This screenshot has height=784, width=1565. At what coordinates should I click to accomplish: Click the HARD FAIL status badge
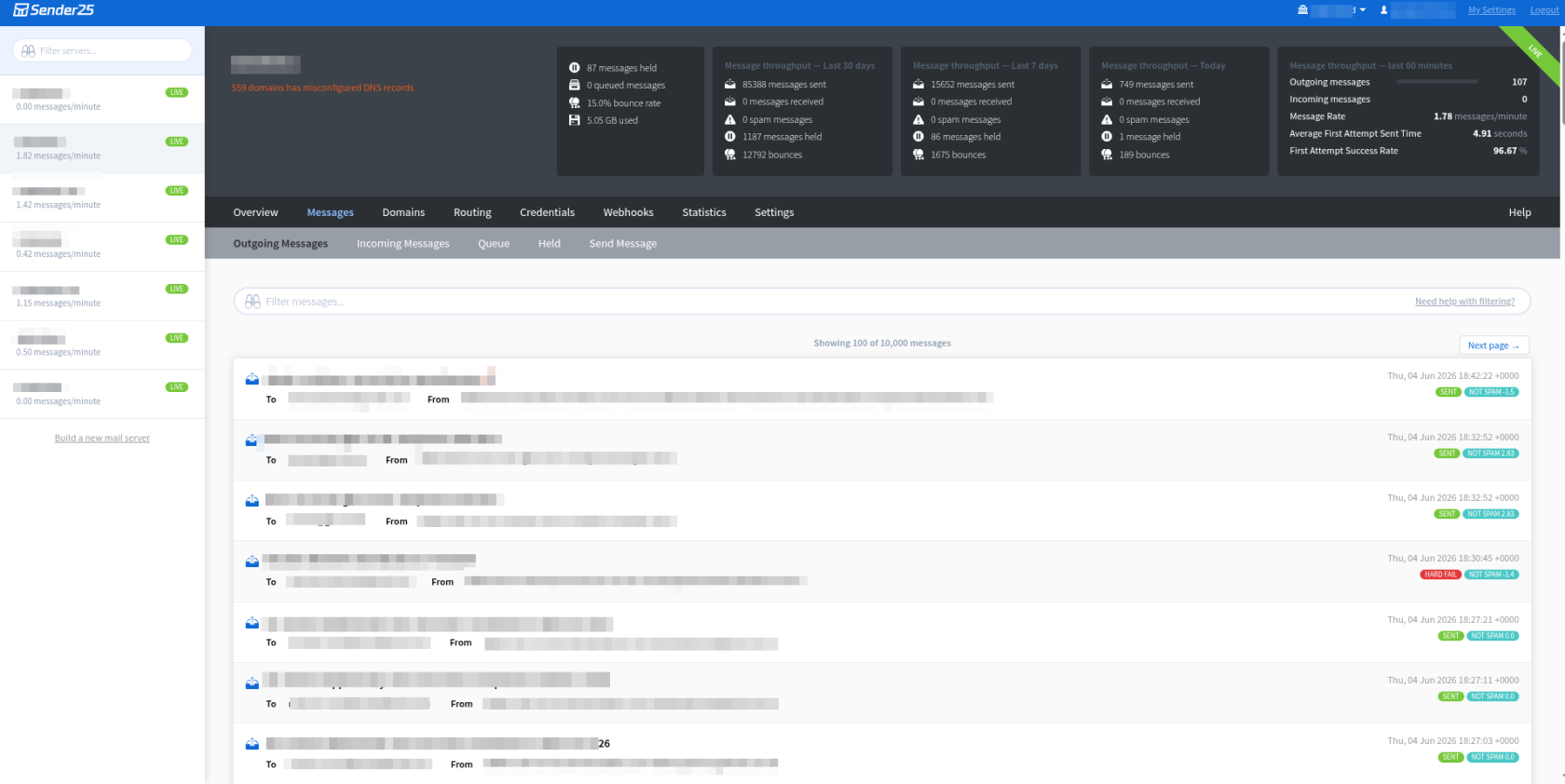(x=1440, y=574)
